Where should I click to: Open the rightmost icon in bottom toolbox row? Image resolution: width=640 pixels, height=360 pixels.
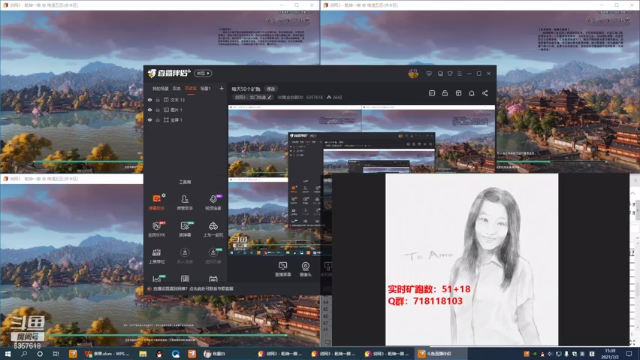tap(213, 279)
